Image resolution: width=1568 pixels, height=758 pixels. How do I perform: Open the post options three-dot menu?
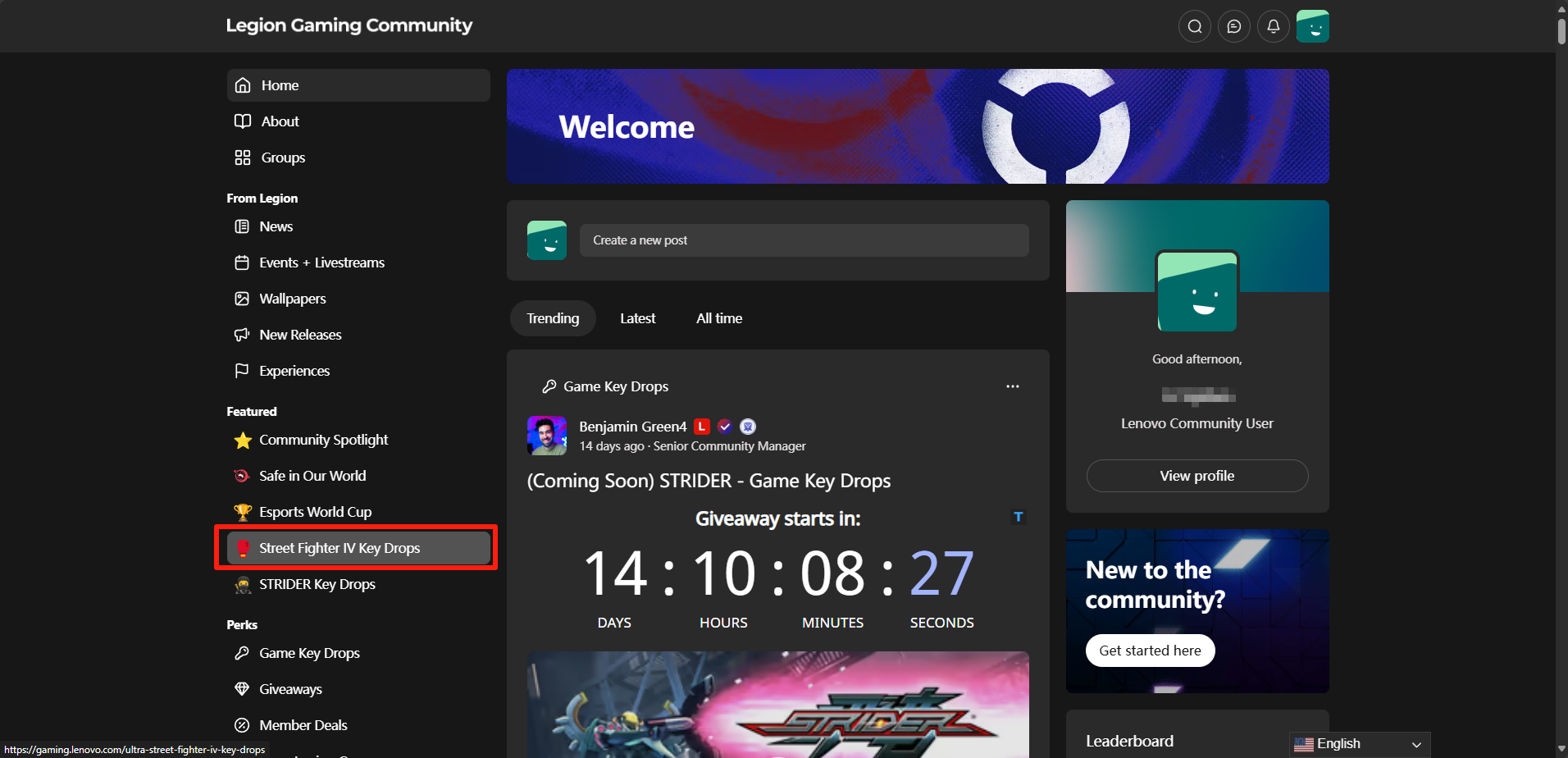click(x=1013, y=386)
